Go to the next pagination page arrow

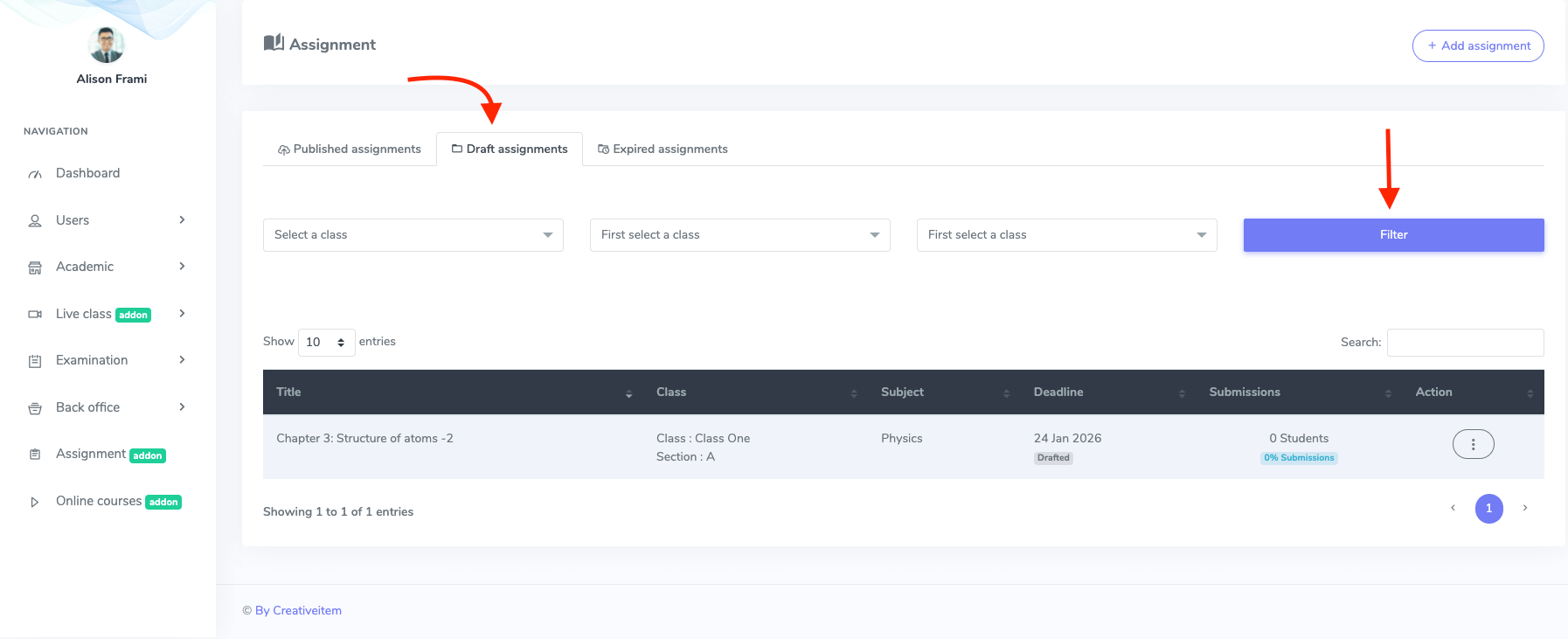point(1525,509)
